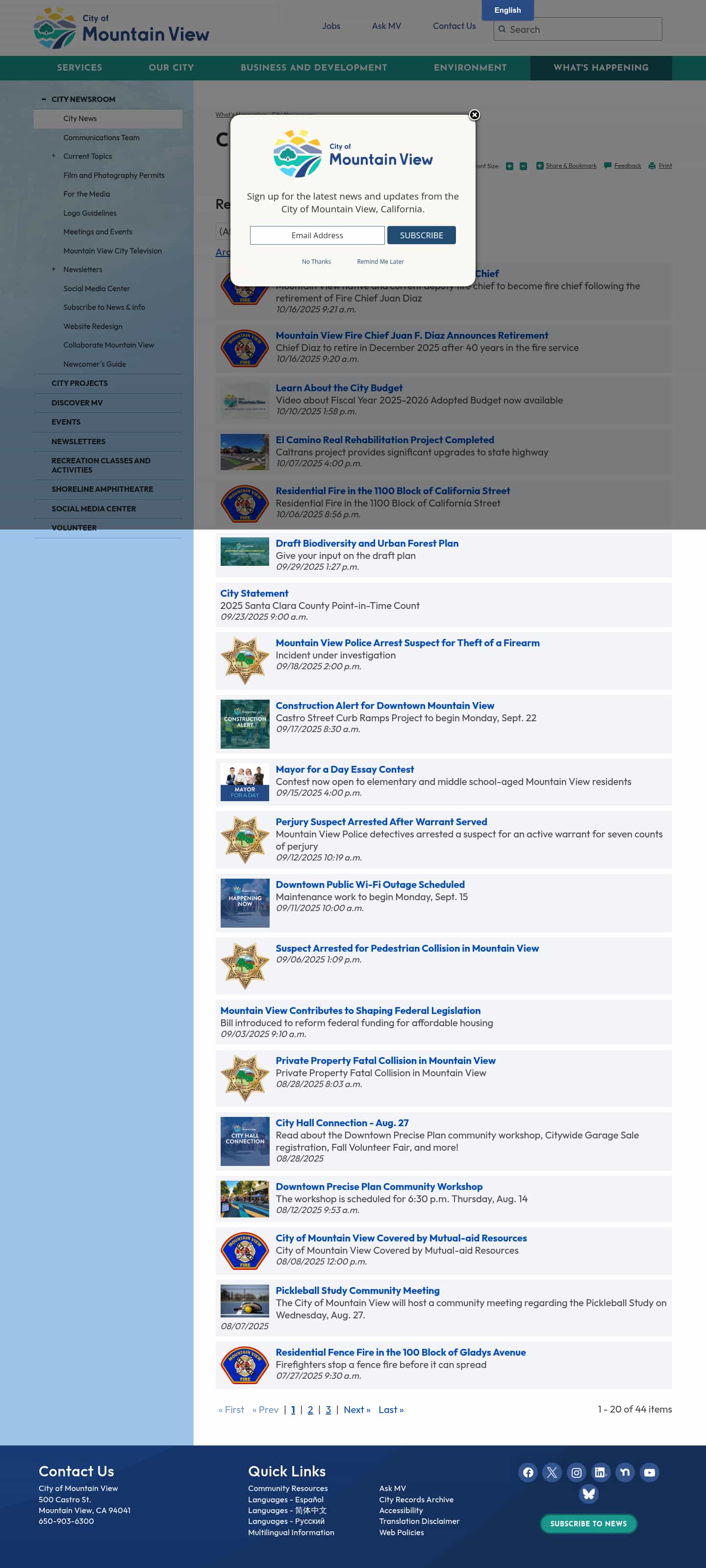Screen dimensions: 706x1568
Task: Increase font size with plus icon
Action: coord(509,166)
